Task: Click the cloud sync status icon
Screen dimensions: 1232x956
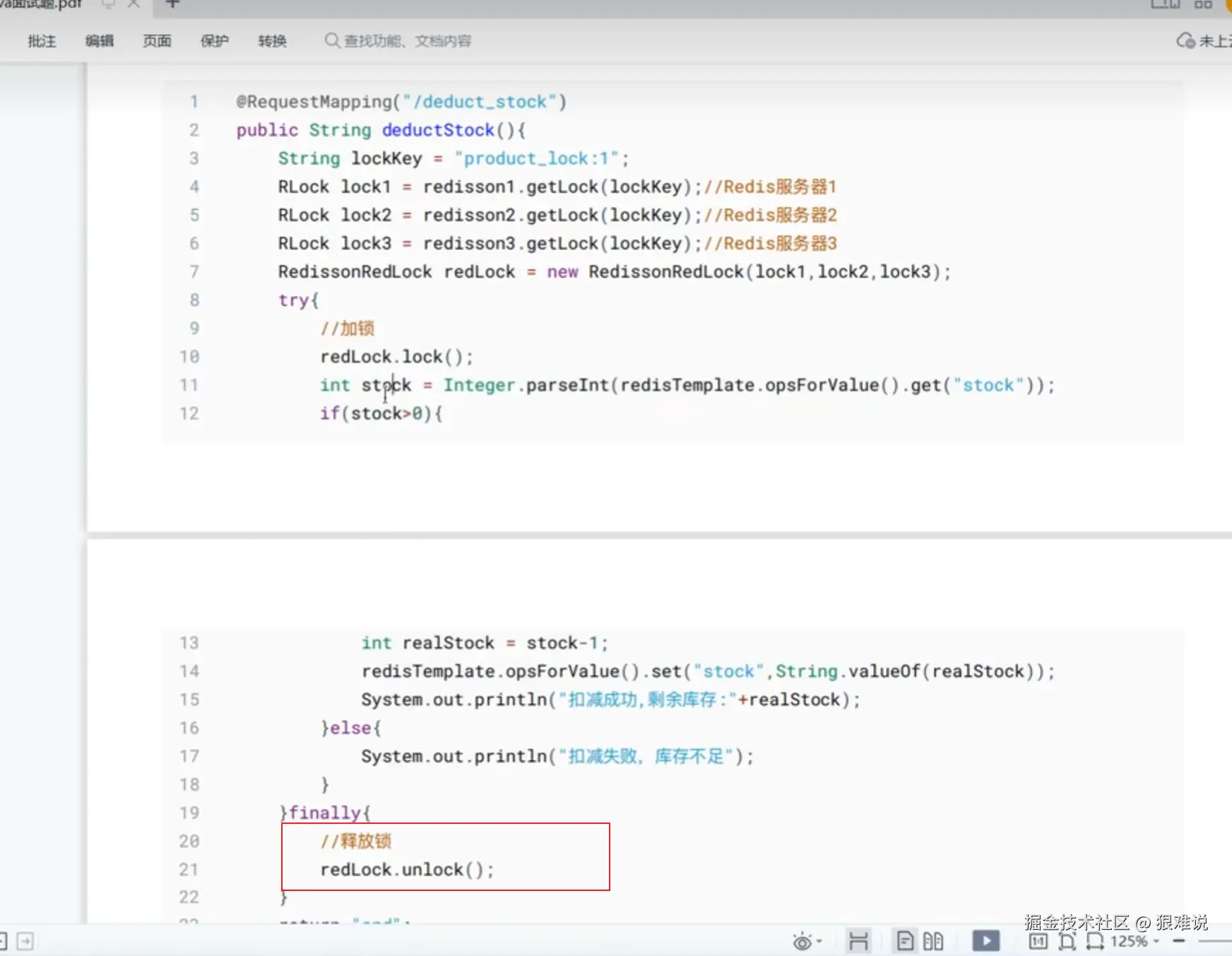Action: pos(1185,41)
